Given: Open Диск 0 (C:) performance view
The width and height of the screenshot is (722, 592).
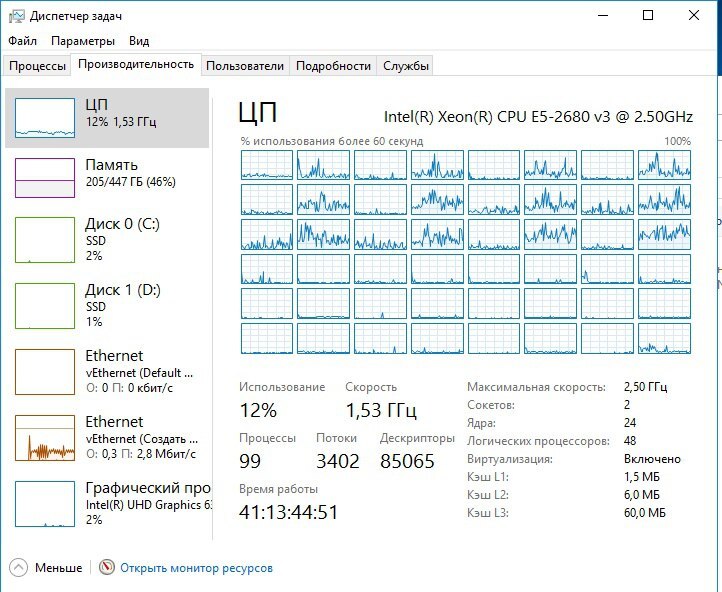Looking at the screenshot, I should point(44,240).
